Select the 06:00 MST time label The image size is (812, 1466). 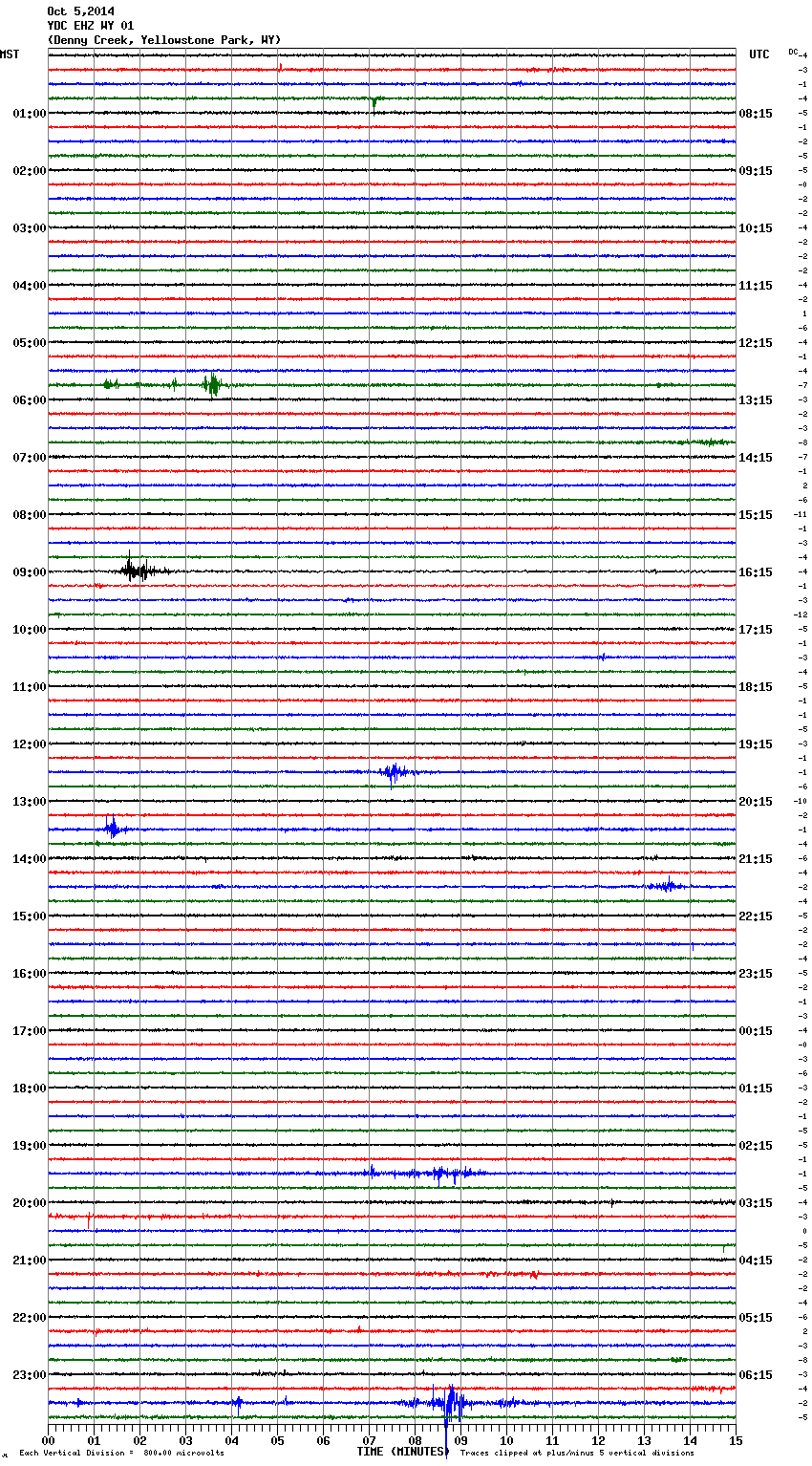[29, 400]
